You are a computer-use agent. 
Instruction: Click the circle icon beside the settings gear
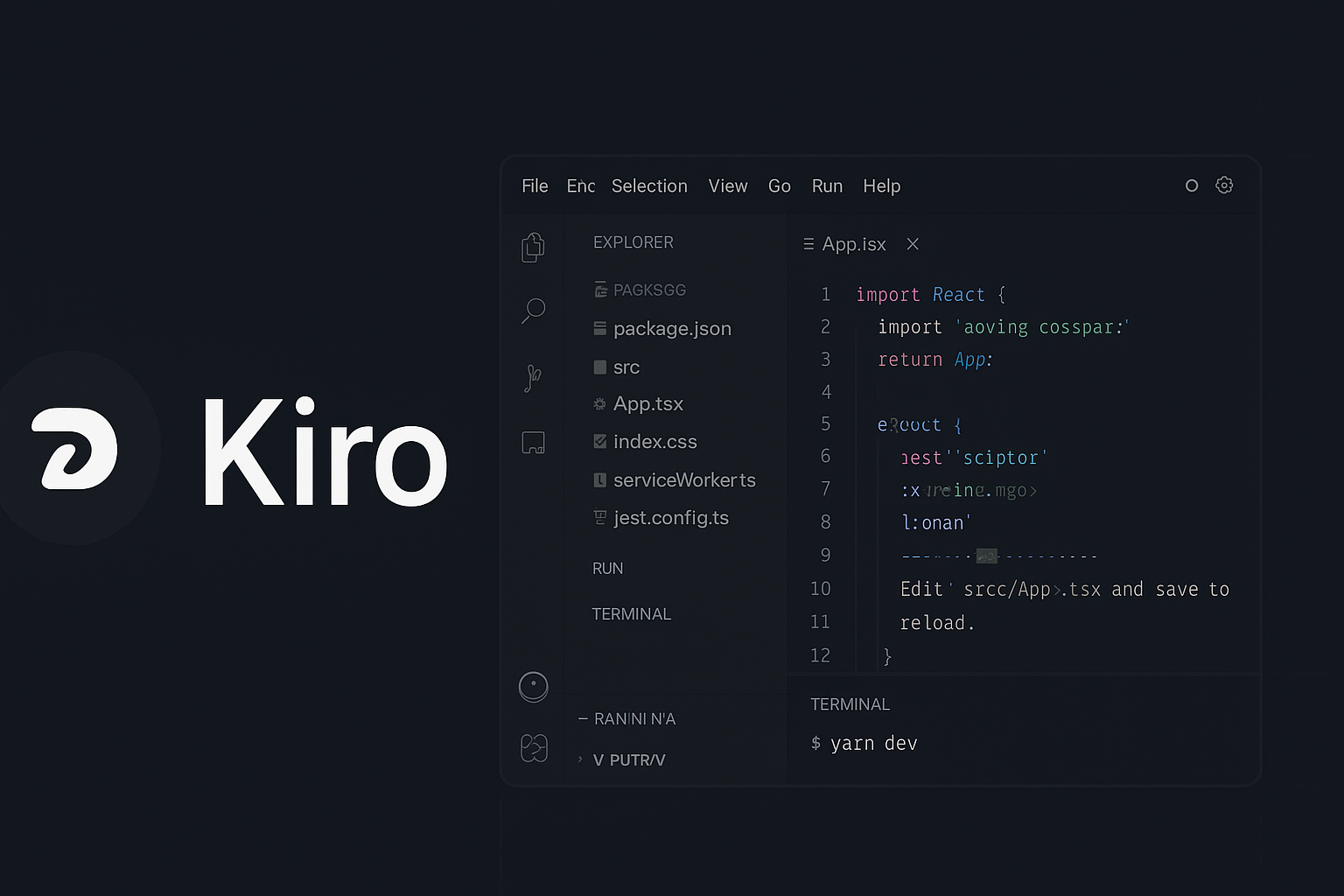click(1192, 185)
